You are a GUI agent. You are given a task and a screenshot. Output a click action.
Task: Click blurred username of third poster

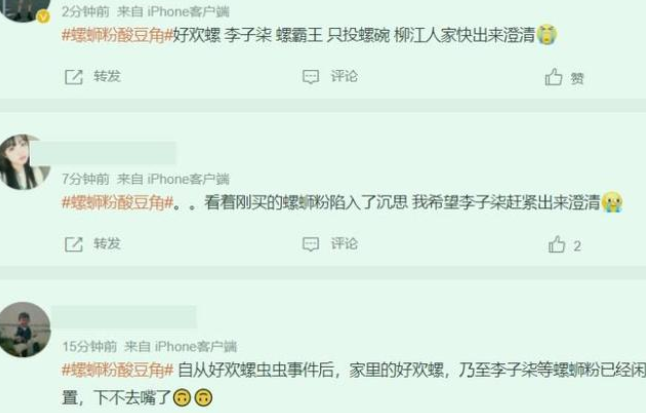click(124, 317)
